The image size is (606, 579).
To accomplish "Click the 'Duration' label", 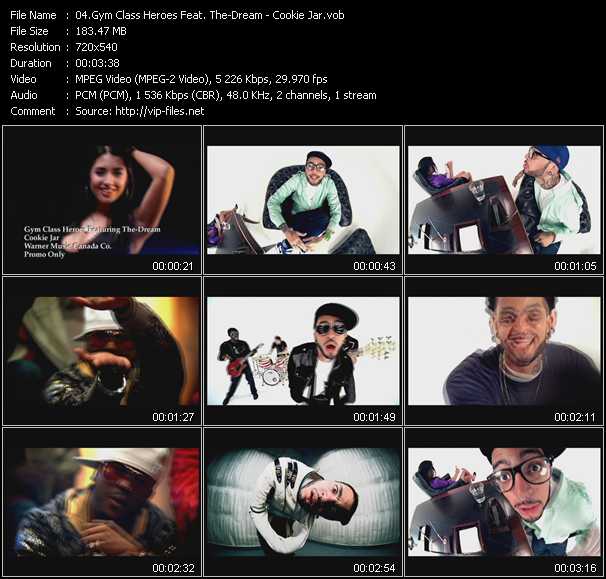I will click(31, 63).
